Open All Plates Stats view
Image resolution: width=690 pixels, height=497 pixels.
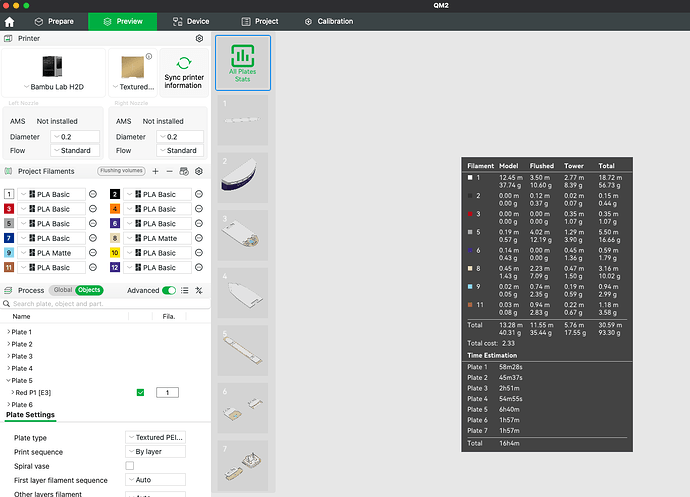[x=243, y=63]
